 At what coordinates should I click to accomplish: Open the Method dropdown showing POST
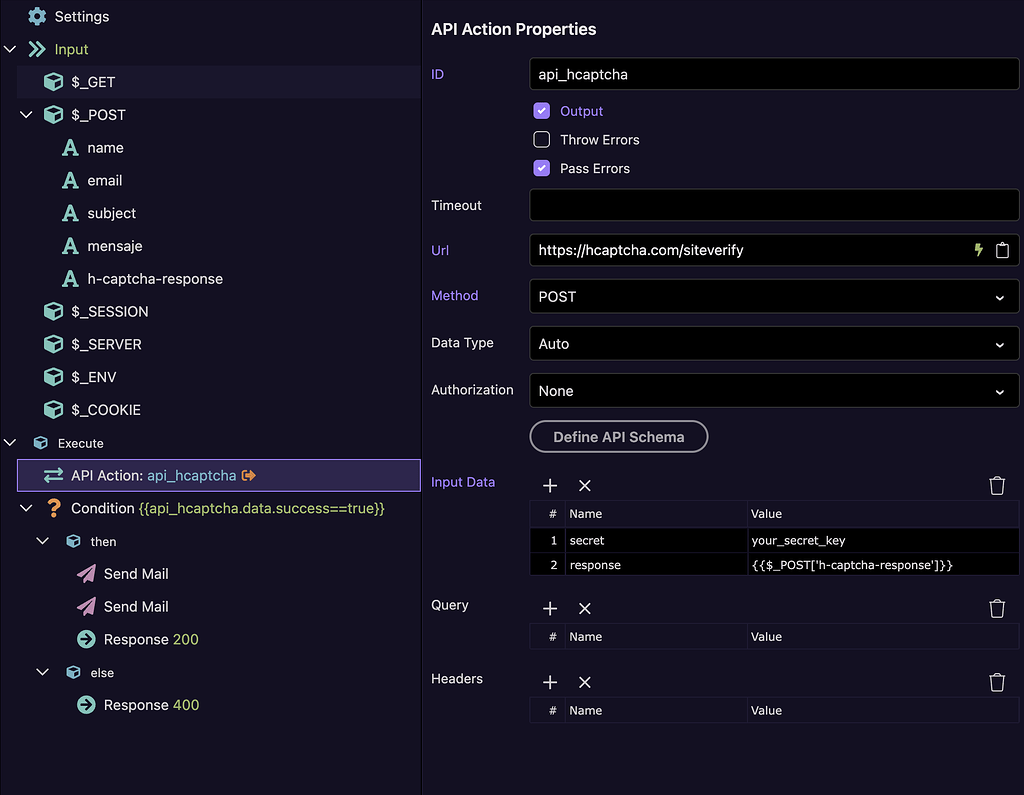pos(773,297)
